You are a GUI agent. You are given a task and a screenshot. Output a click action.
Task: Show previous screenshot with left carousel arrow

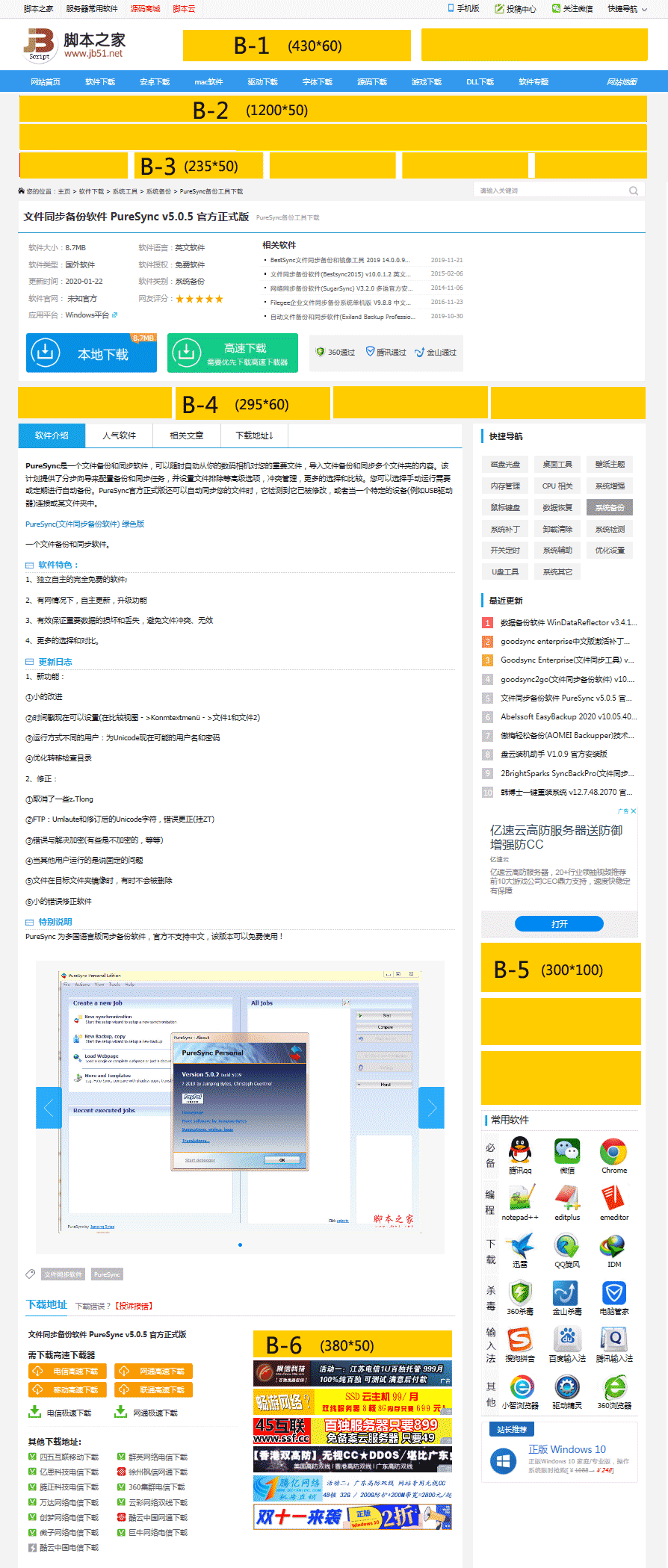[x=49, y=1108]
